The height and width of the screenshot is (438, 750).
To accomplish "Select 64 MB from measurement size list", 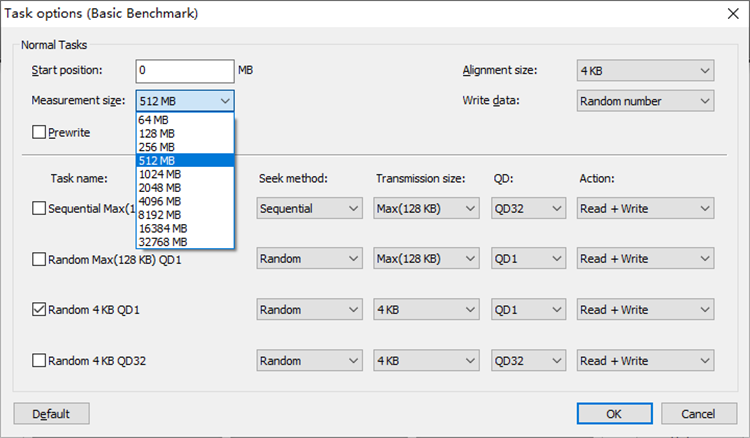I will coord(185,120).
